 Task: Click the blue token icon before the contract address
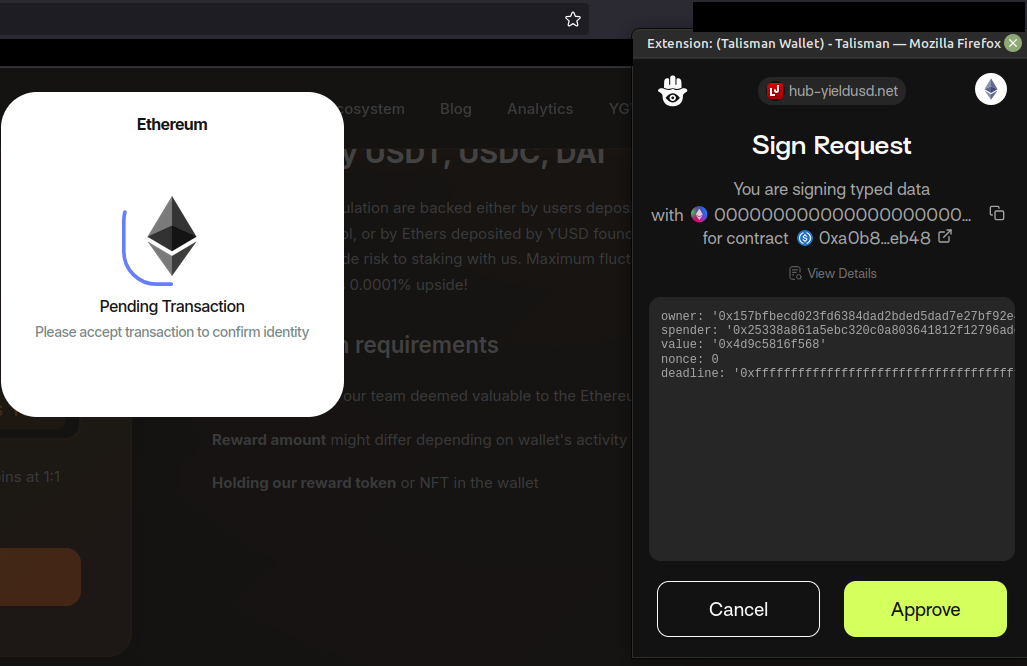[805, 238]
